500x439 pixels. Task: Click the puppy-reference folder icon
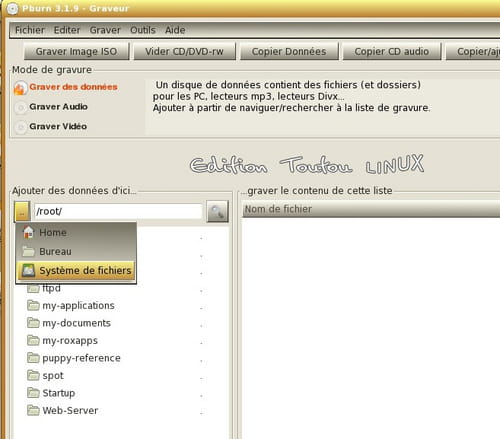pyautogui.click(x=33, y=358)
